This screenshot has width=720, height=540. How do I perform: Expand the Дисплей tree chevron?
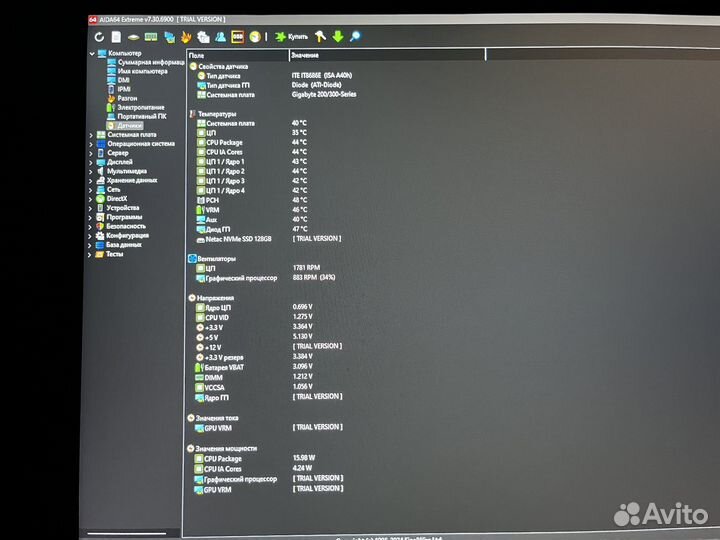tap(90, 163)
